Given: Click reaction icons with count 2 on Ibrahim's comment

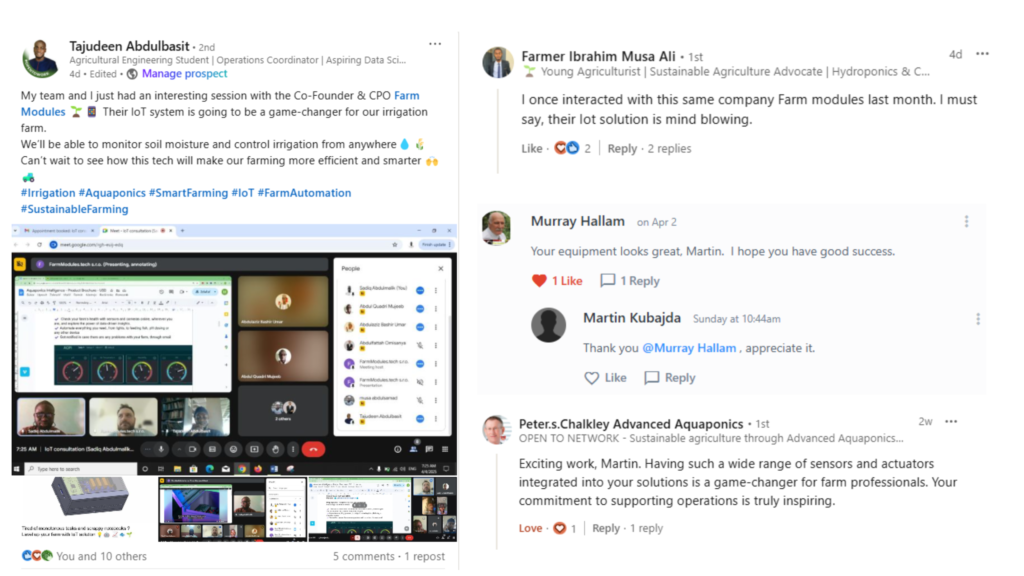Looking at the screenshot, I should [x=573, y=148].
